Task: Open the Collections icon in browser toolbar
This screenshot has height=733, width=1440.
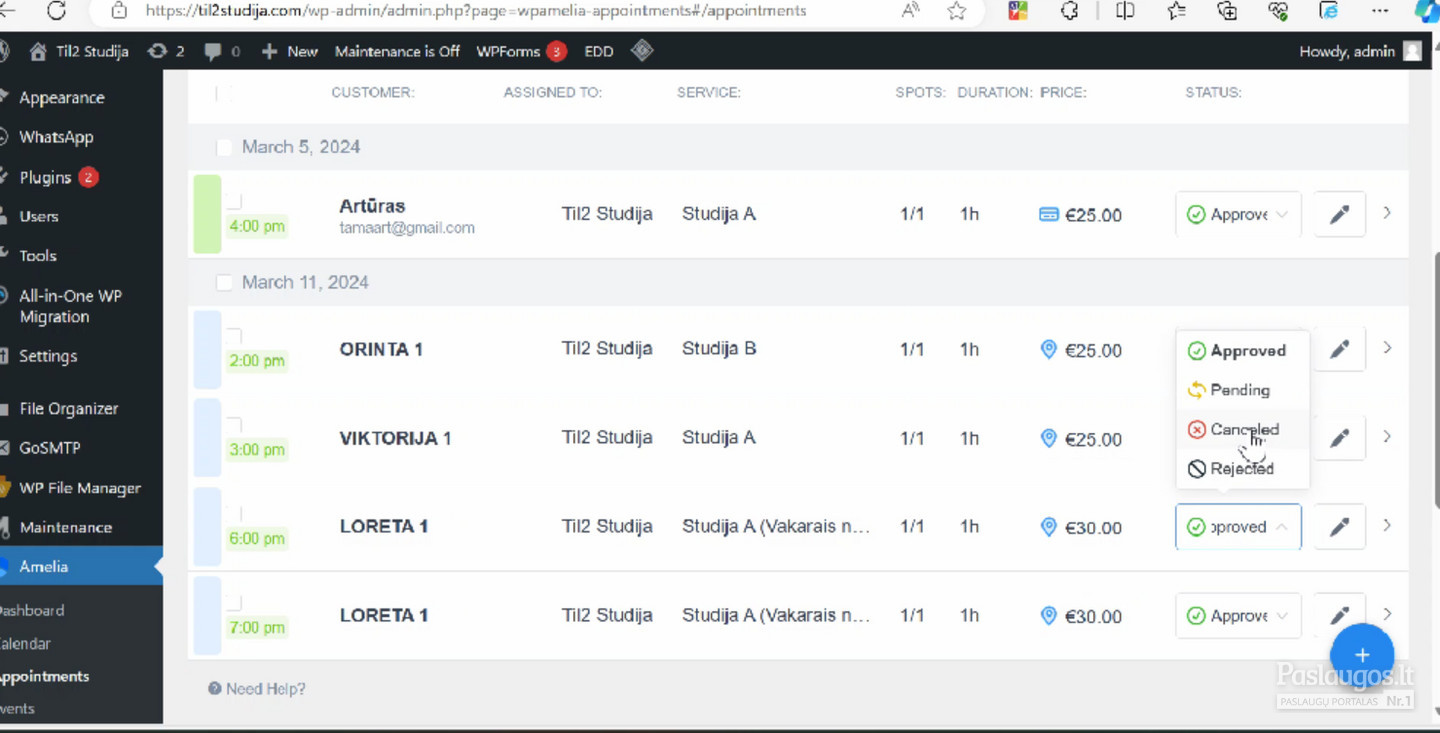Action: [1227, 11]
